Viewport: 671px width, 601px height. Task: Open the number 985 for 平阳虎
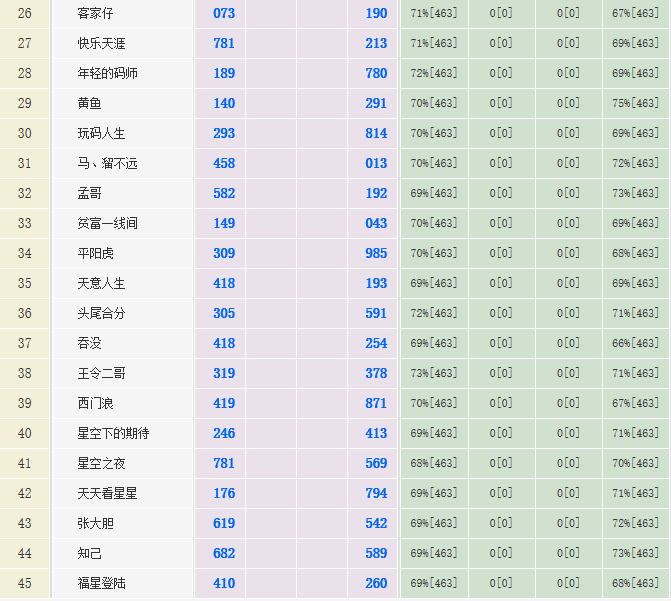(x=376, y=254)
